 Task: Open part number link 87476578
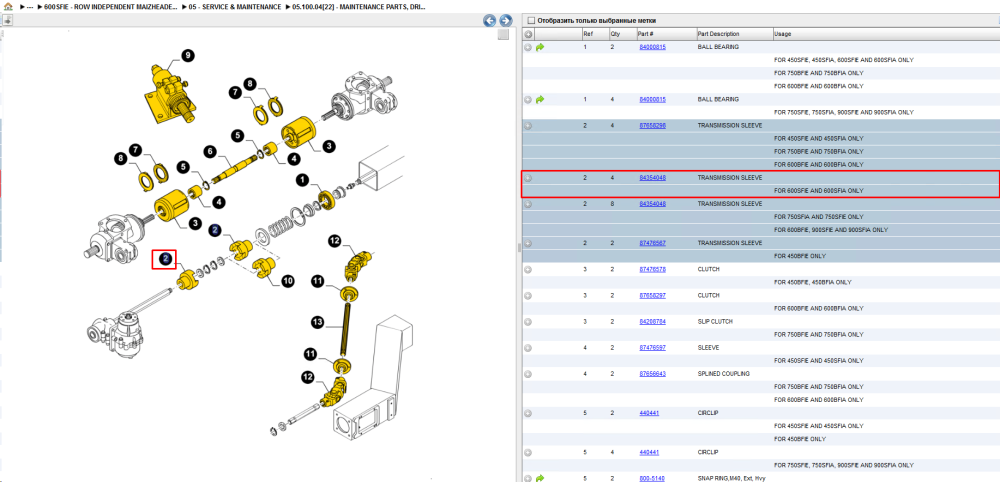(x=652, y=269)
